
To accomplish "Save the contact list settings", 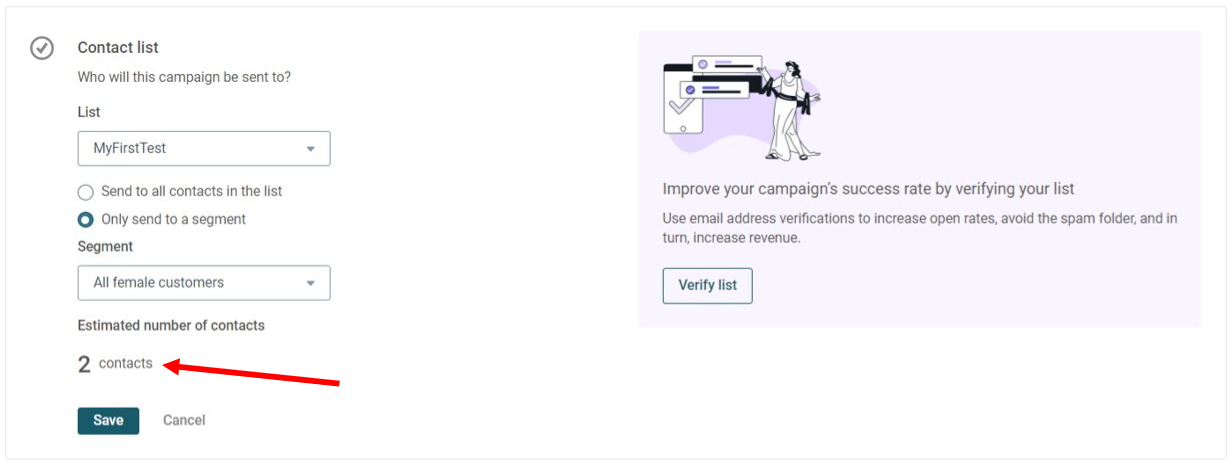I will click(x=108, y=421).
